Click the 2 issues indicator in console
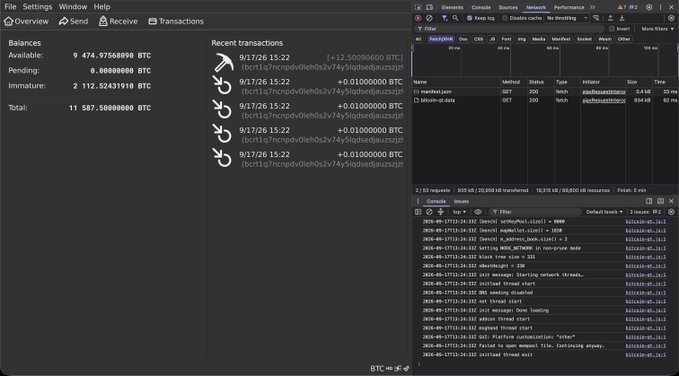Image resolution: width=679 pixels, height=376 pixels. 645,212
